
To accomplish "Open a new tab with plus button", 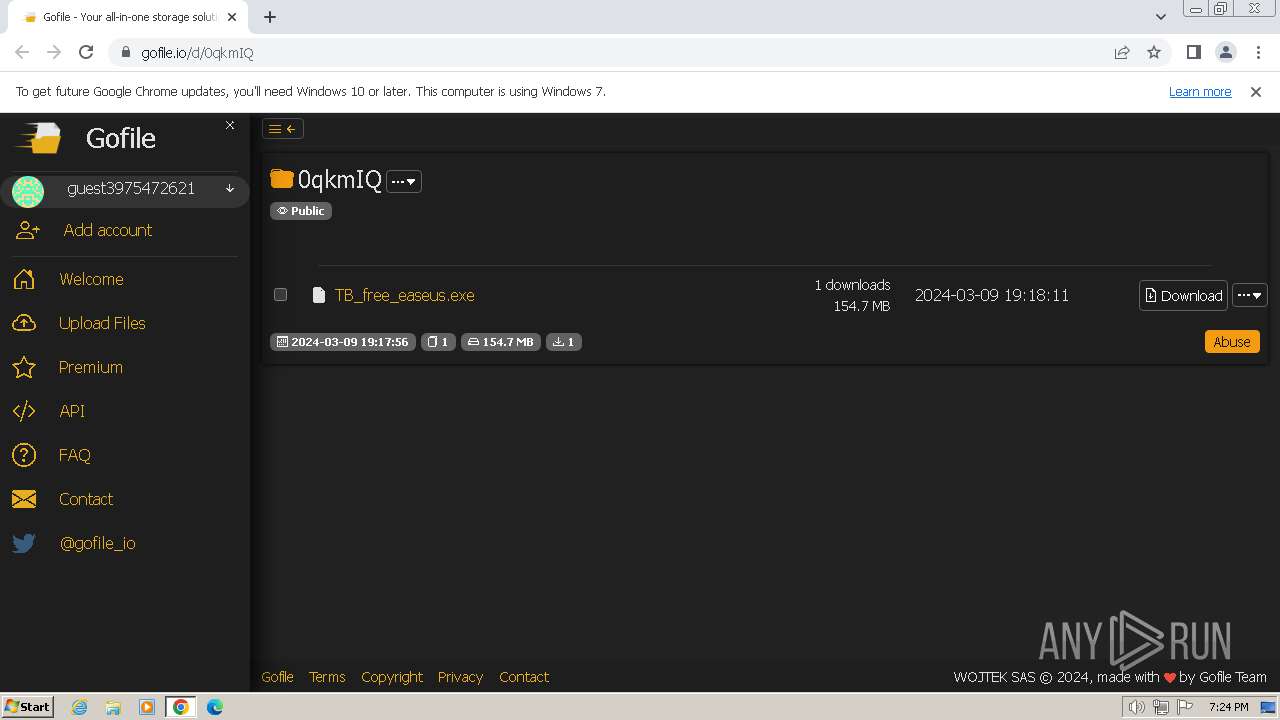I will pos(270,17).
